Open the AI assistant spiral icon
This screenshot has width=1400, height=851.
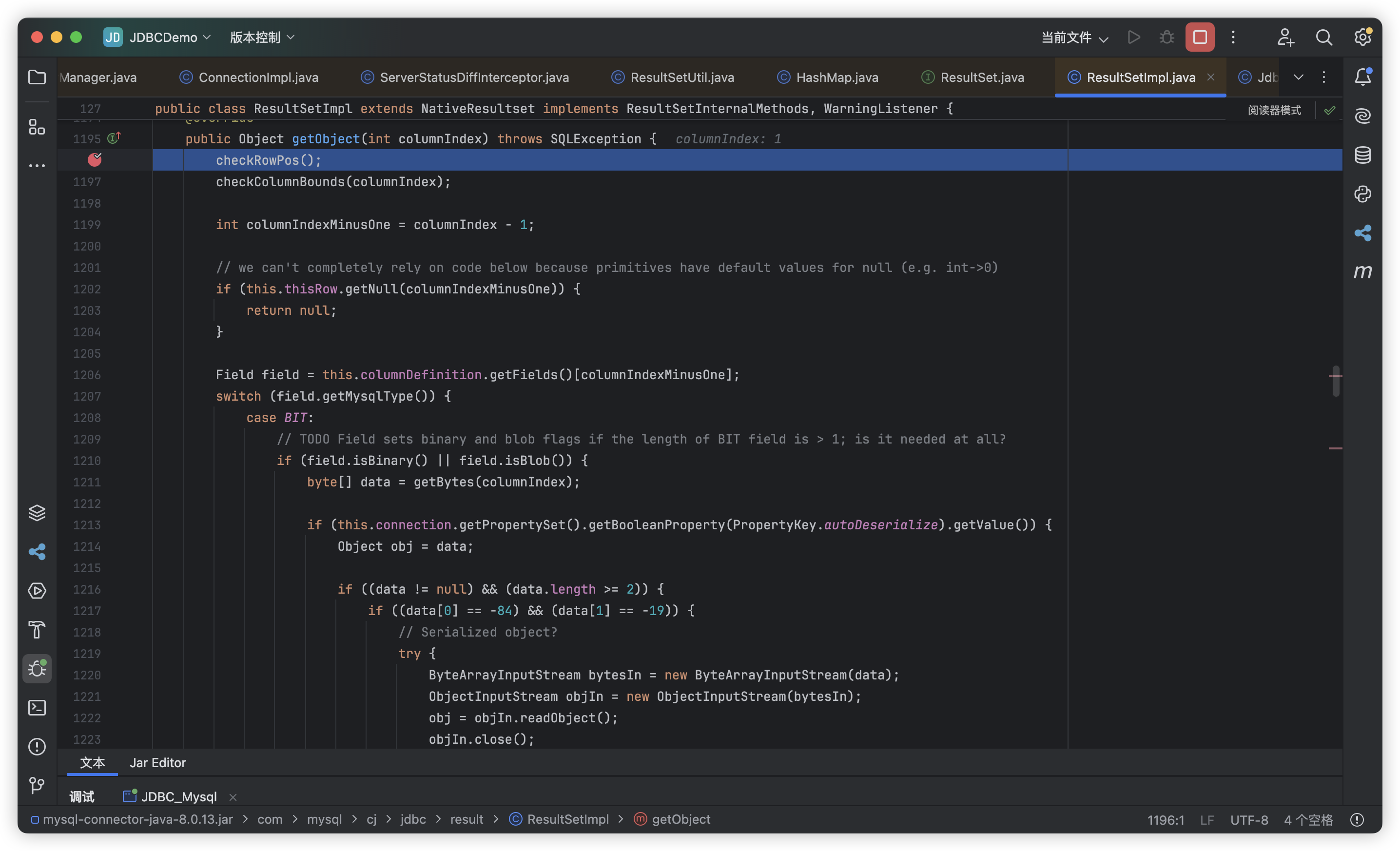(x=1362, y=116)
